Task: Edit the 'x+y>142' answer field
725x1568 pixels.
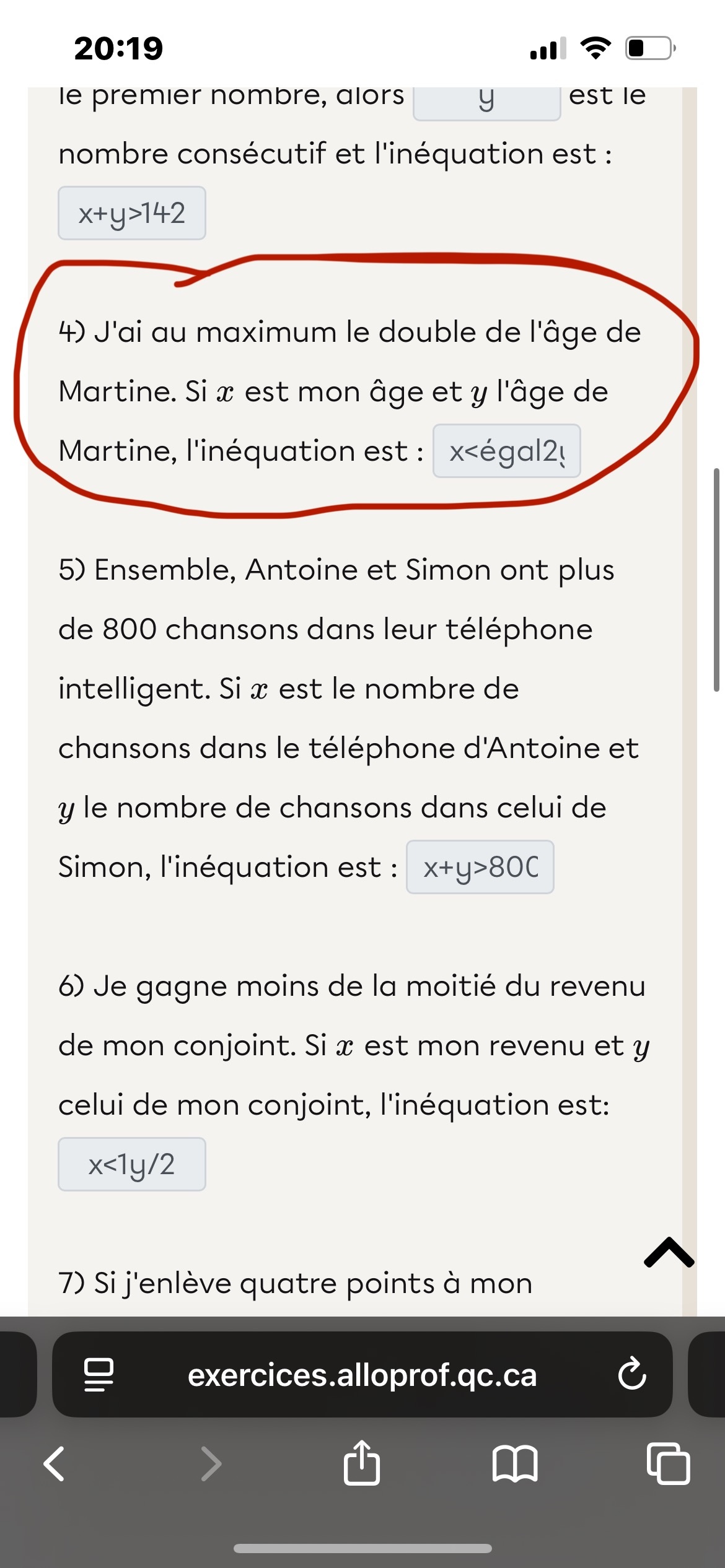Action: coord(132,213)
